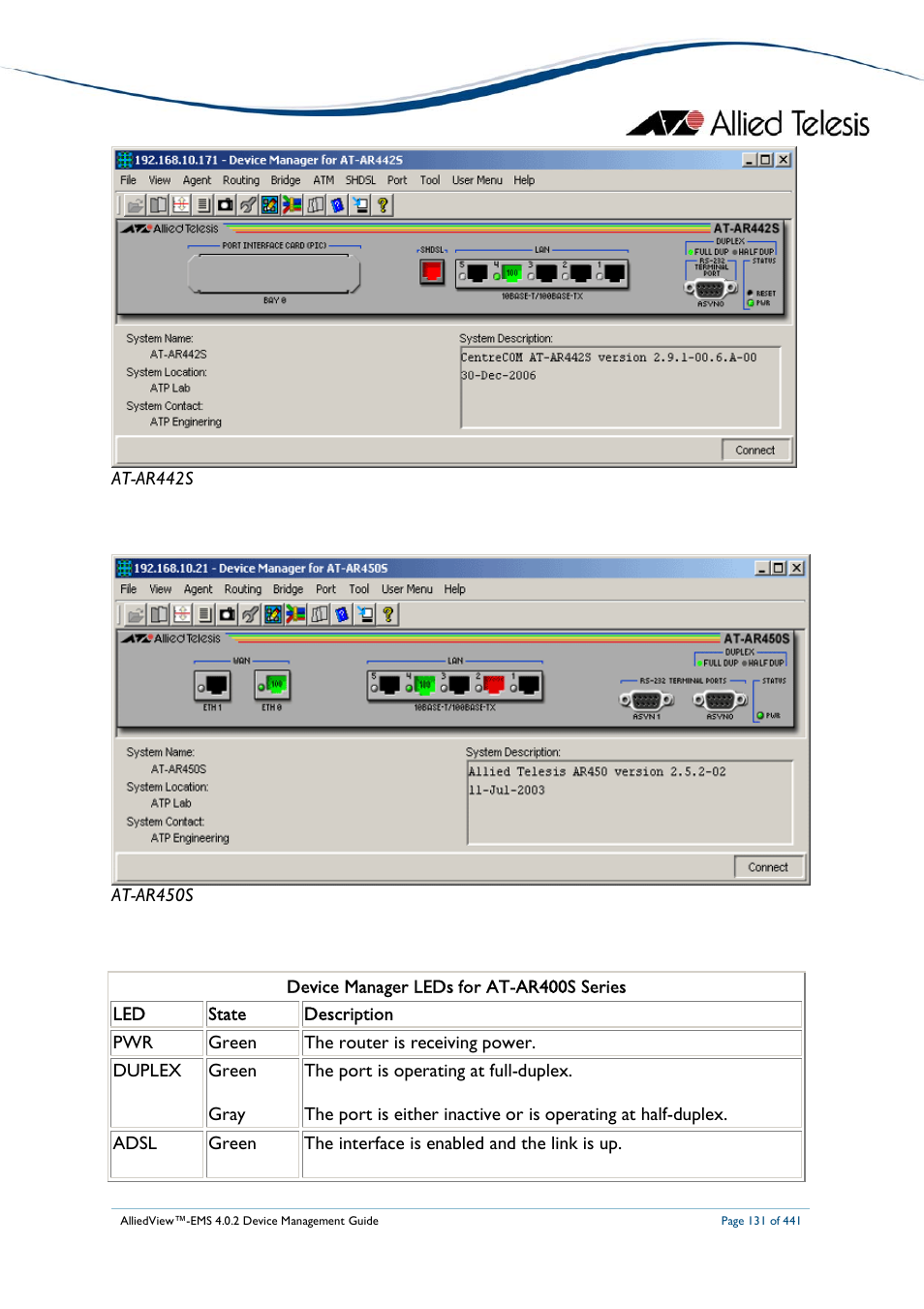Click the FULL DUP indicator on AT-AR442S panel
924x1309 pixels.
pyautogui.click(x=708, y=252)
